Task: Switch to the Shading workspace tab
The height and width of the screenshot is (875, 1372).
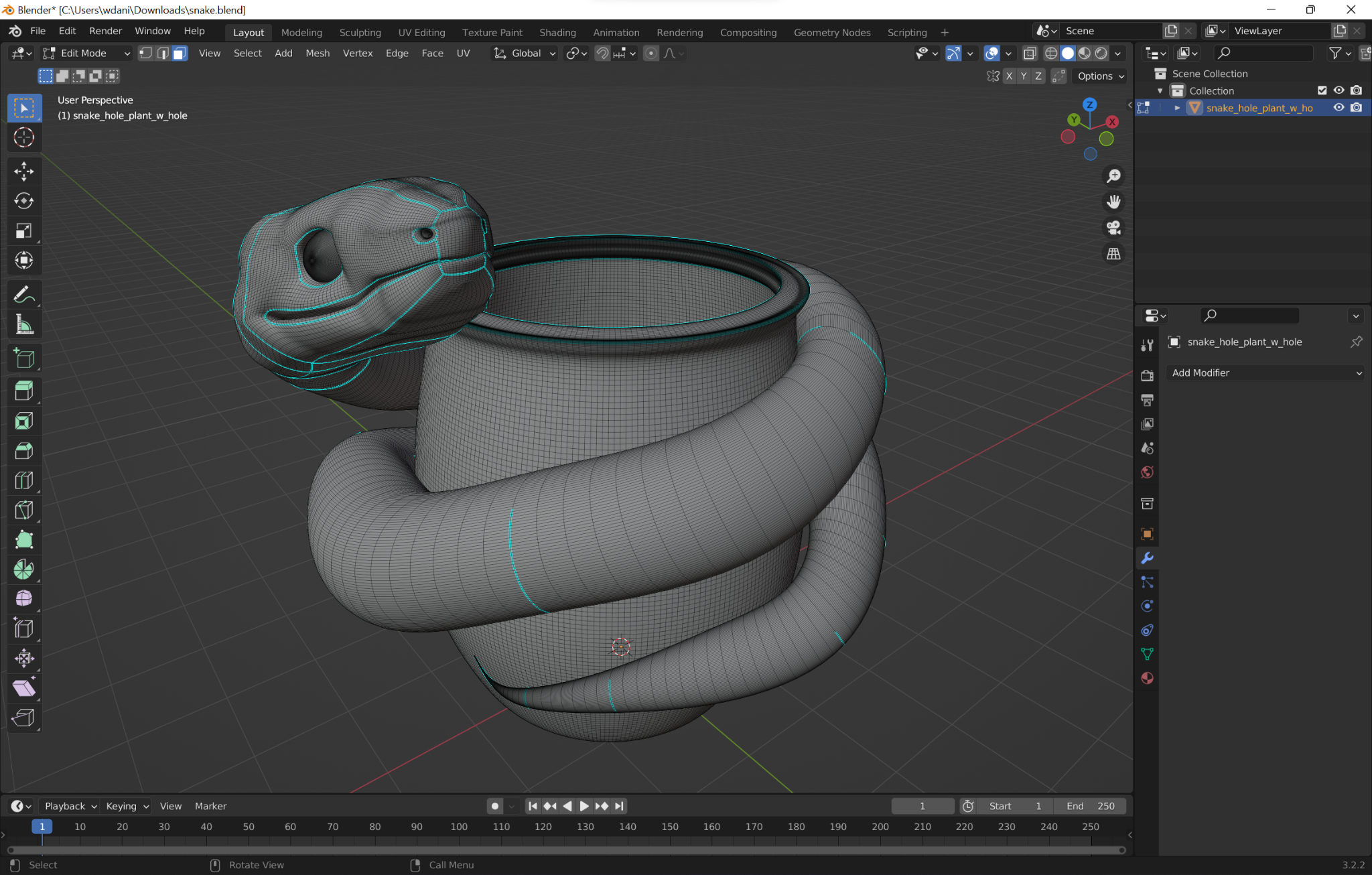Action: point(557,32)
